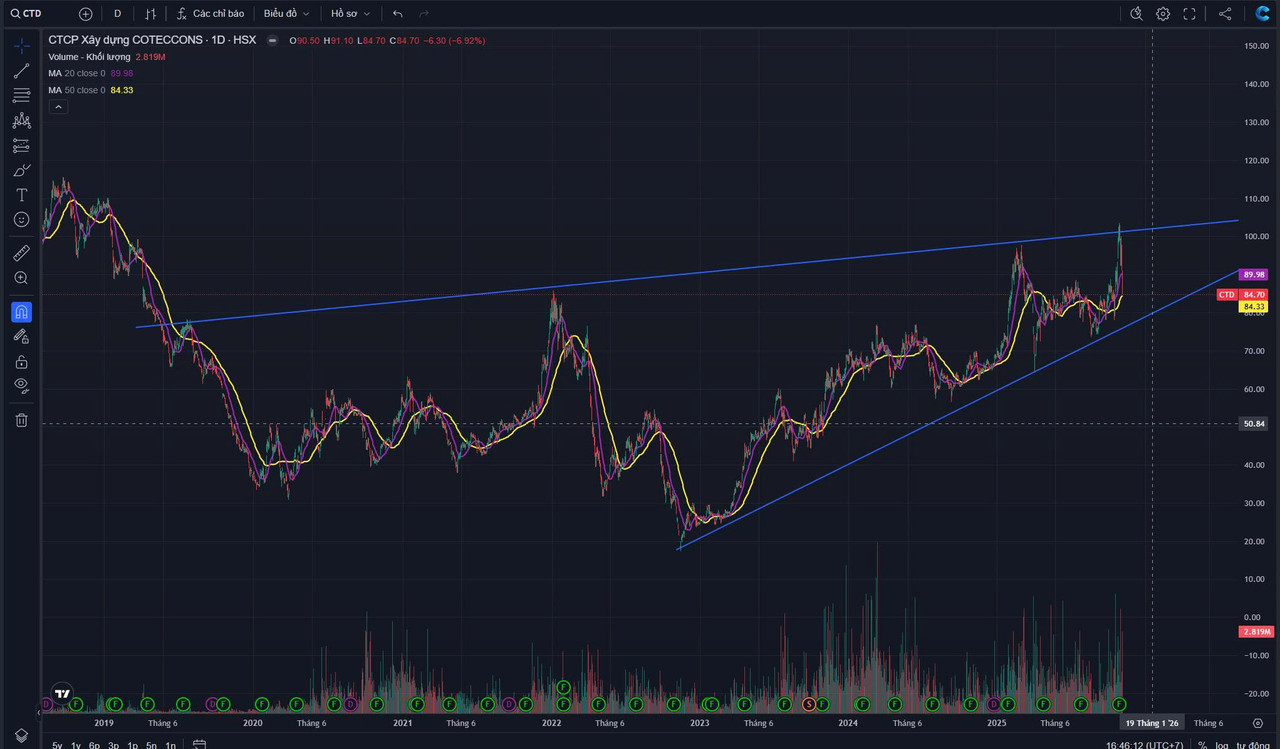Open the forecasting and measurement tool
This screenshot has width=1280, height=749.
click(21, 146)
